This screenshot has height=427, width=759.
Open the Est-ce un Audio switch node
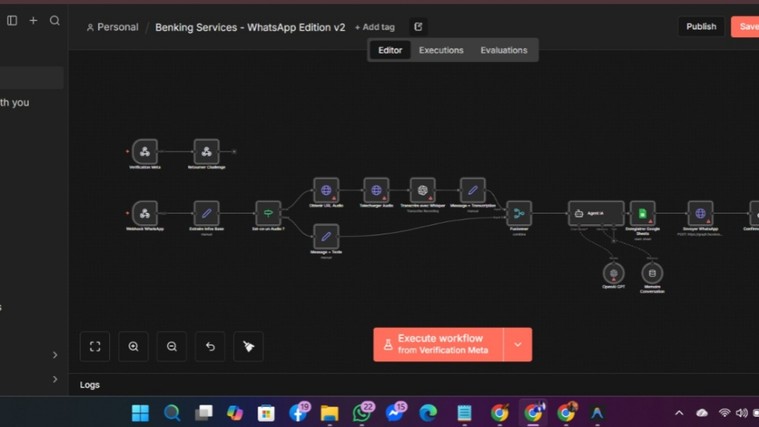(x=268, y=213)
